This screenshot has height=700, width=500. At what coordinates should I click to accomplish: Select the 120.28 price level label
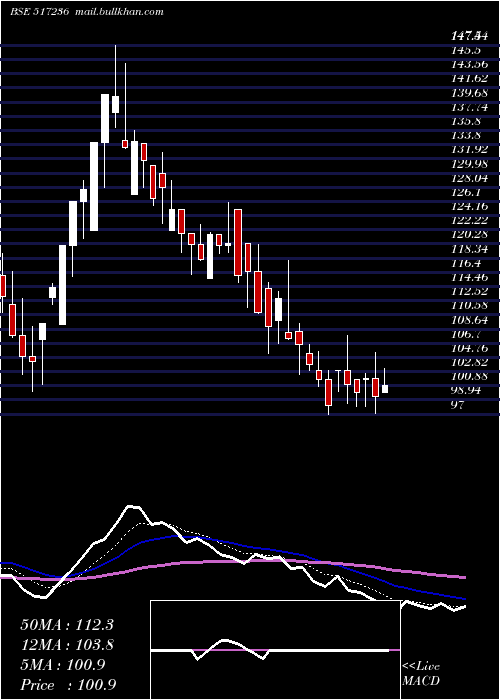click(x=470, y=234)
